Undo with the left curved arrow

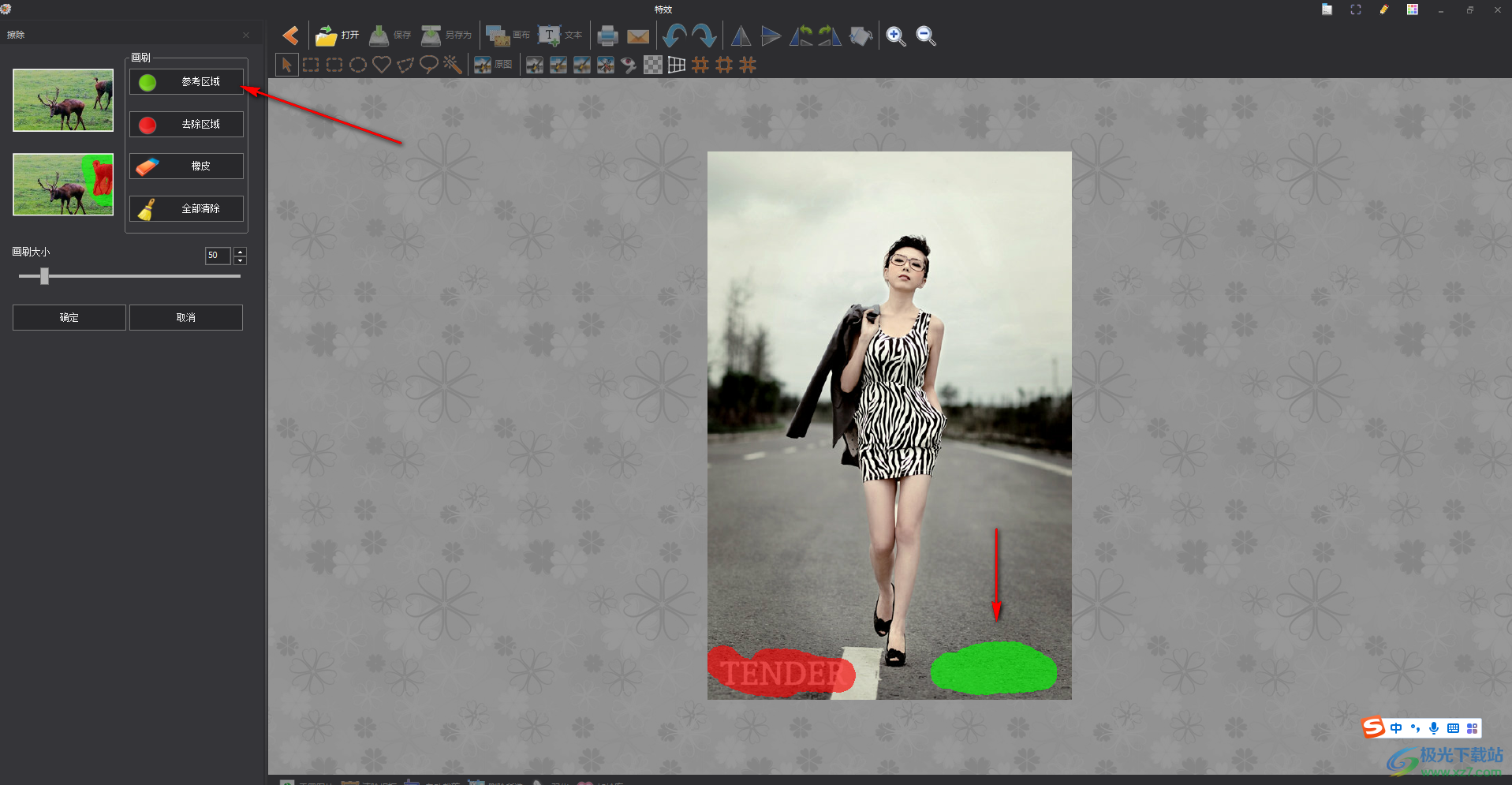(x=674, y=36)
